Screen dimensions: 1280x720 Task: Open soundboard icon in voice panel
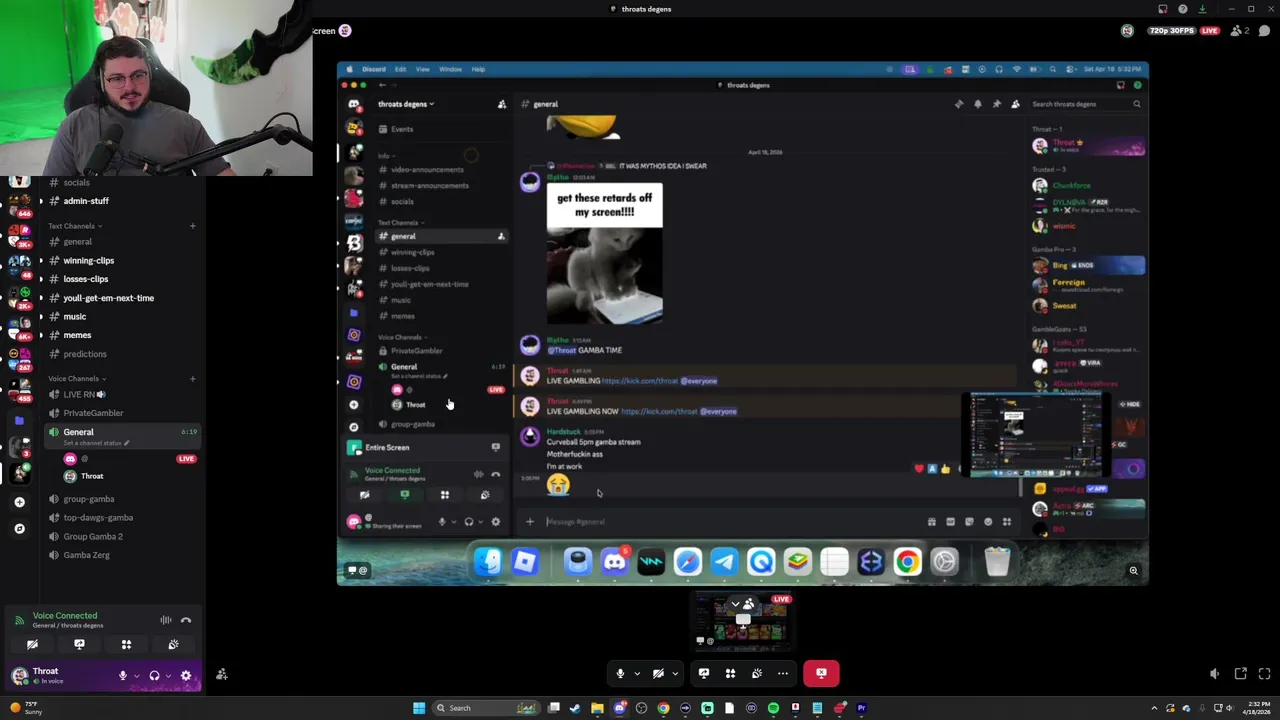coord(173,645)
